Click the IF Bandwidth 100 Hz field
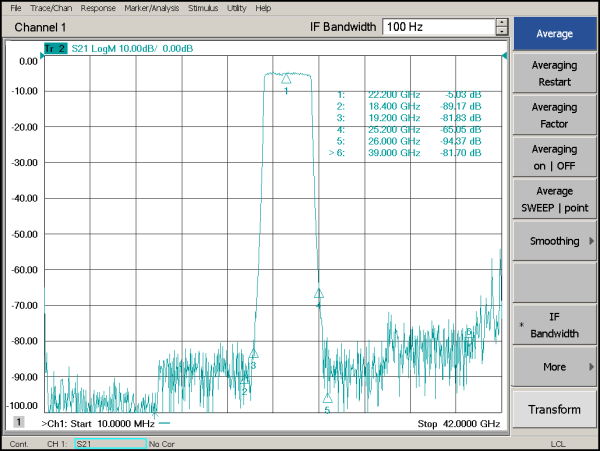 (x=439, y=27)
